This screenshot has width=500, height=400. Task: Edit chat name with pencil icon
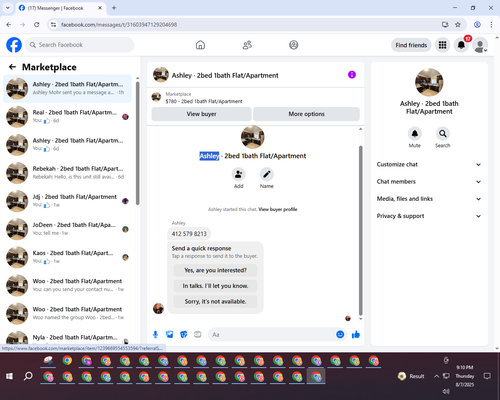click(x=267, y=174)
